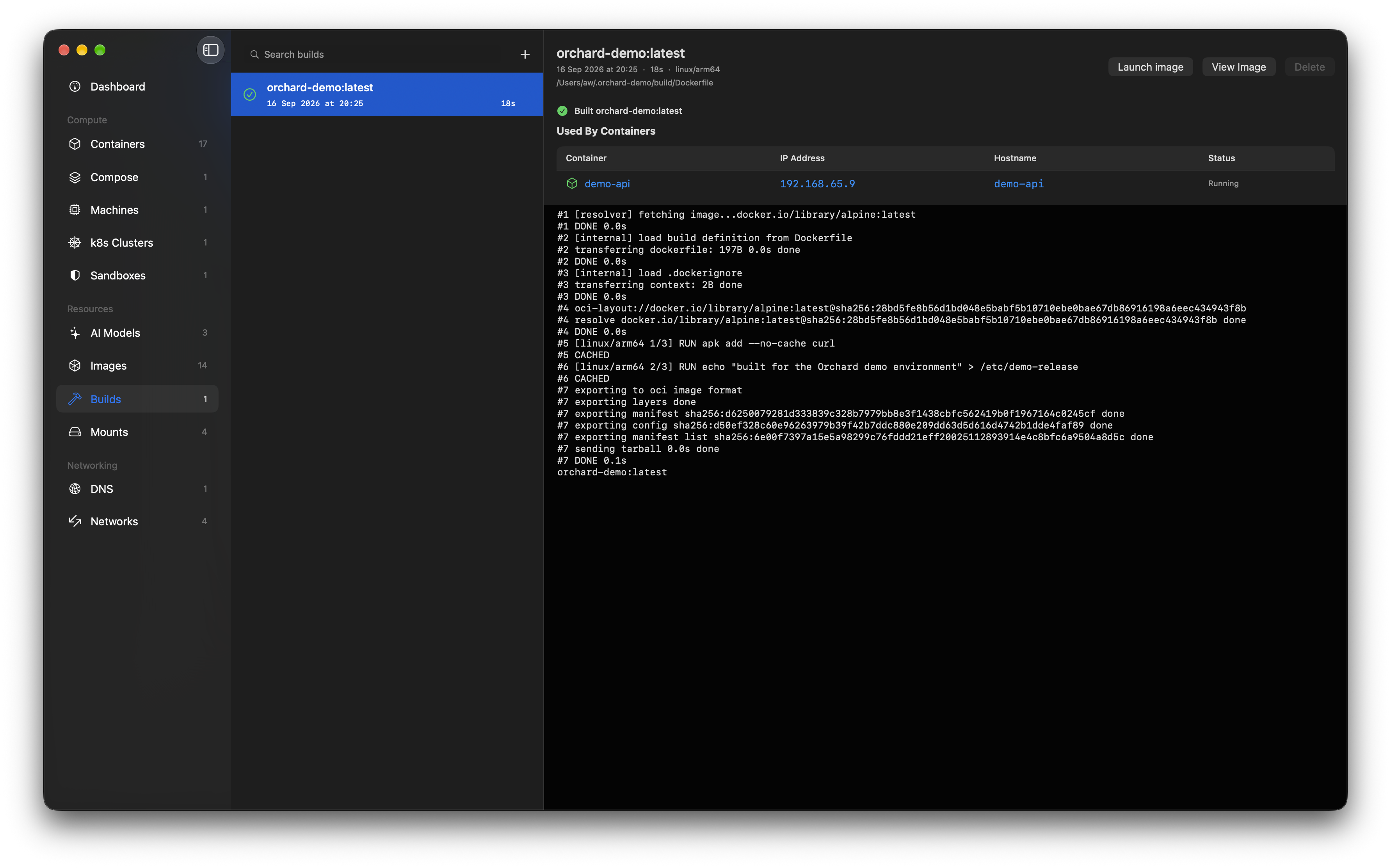Click the AI Models sparkle icon

click(75, 333)
